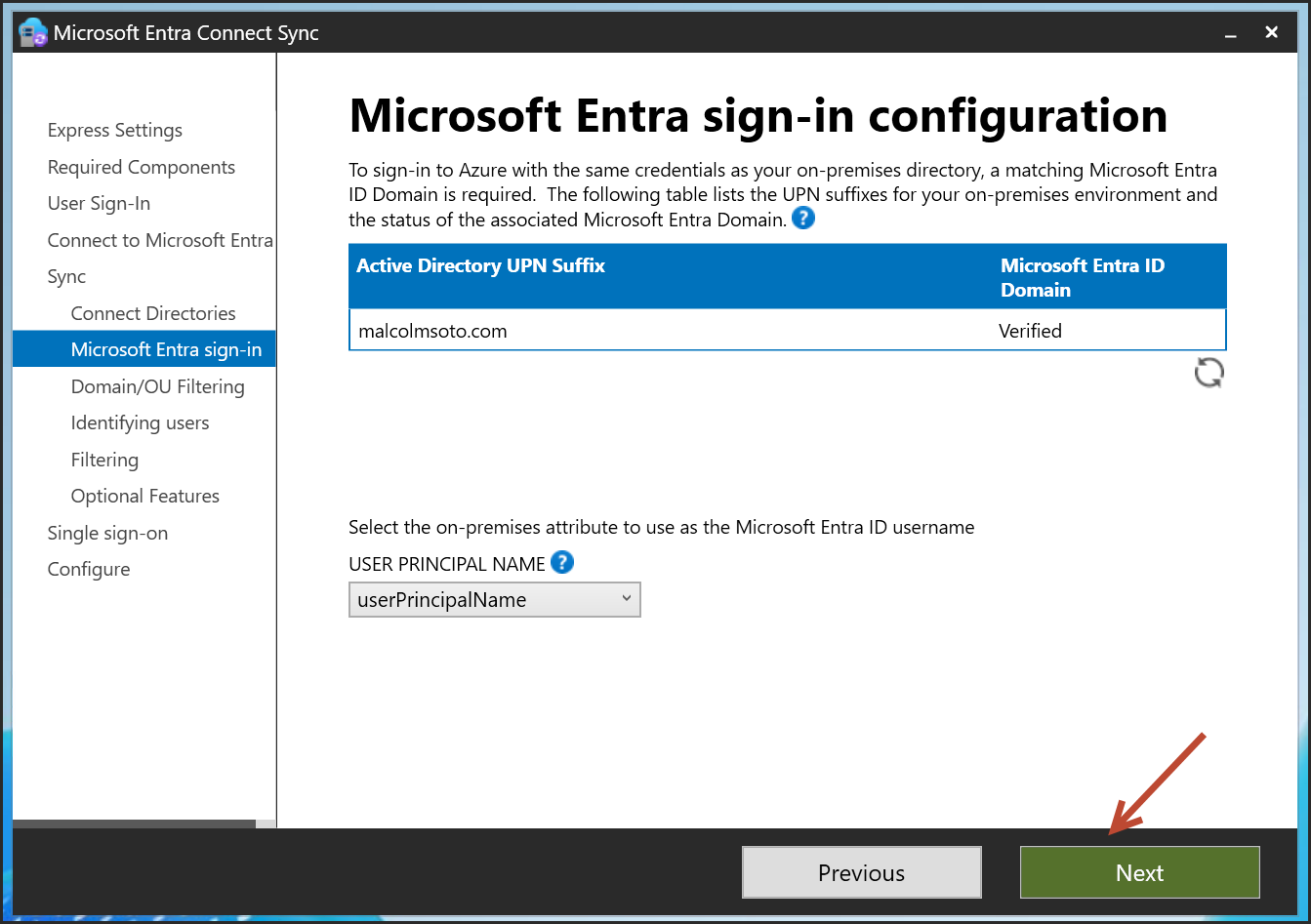Select Domain/OU Filtering step
Image resolution: width=1311 pixels, height=924 pixels.
[157, 387]
